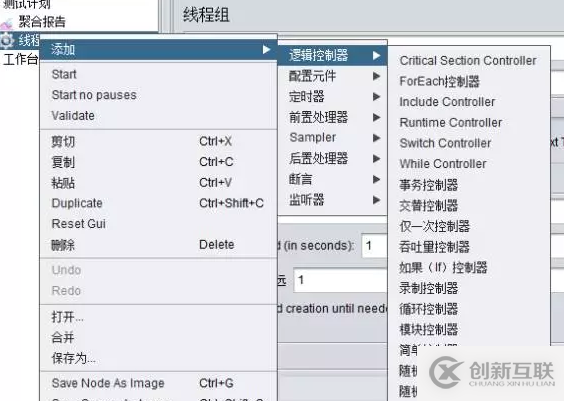Add 交替控制器

469,205
